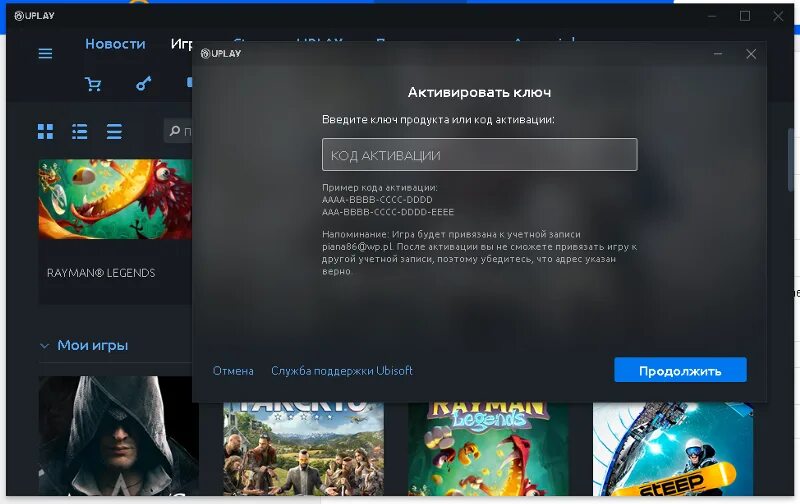Click the Uplay logo in main window title bar
800x504 pixels.
pyautogui.click(x=34, y=16)
